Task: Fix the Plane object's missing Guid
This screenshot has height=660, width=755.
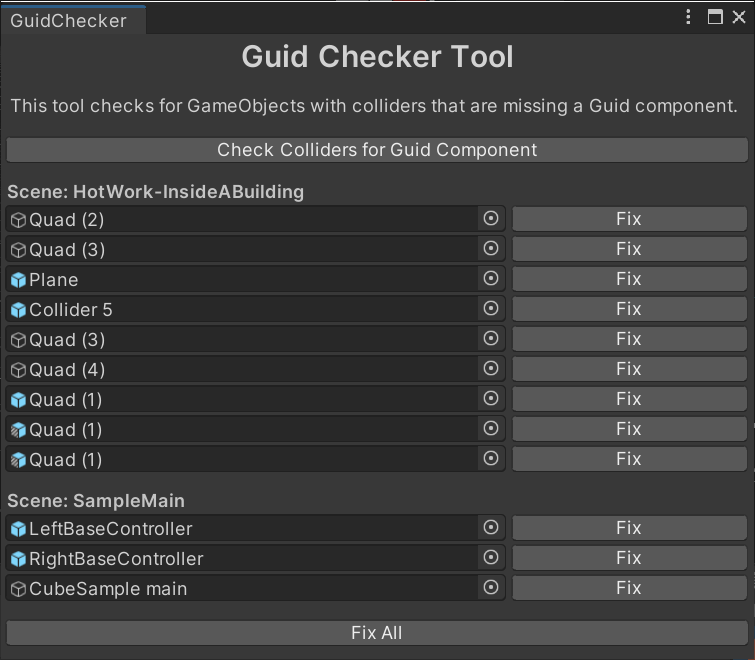Action: pos(628,279)
